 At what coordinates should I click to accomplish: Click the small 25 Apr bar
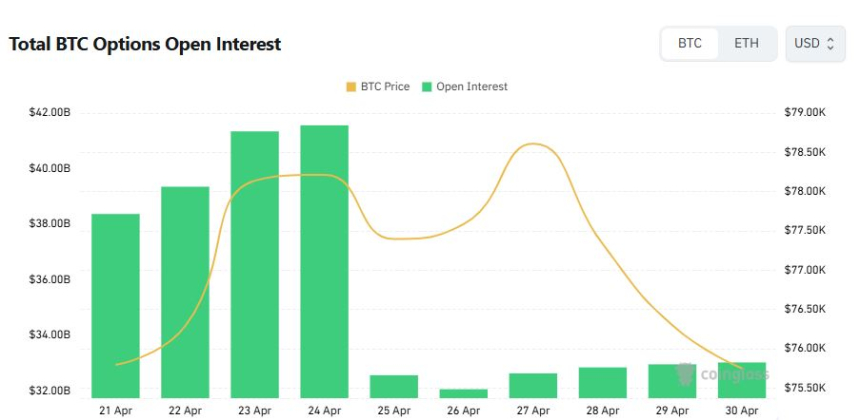click(394, 386)
